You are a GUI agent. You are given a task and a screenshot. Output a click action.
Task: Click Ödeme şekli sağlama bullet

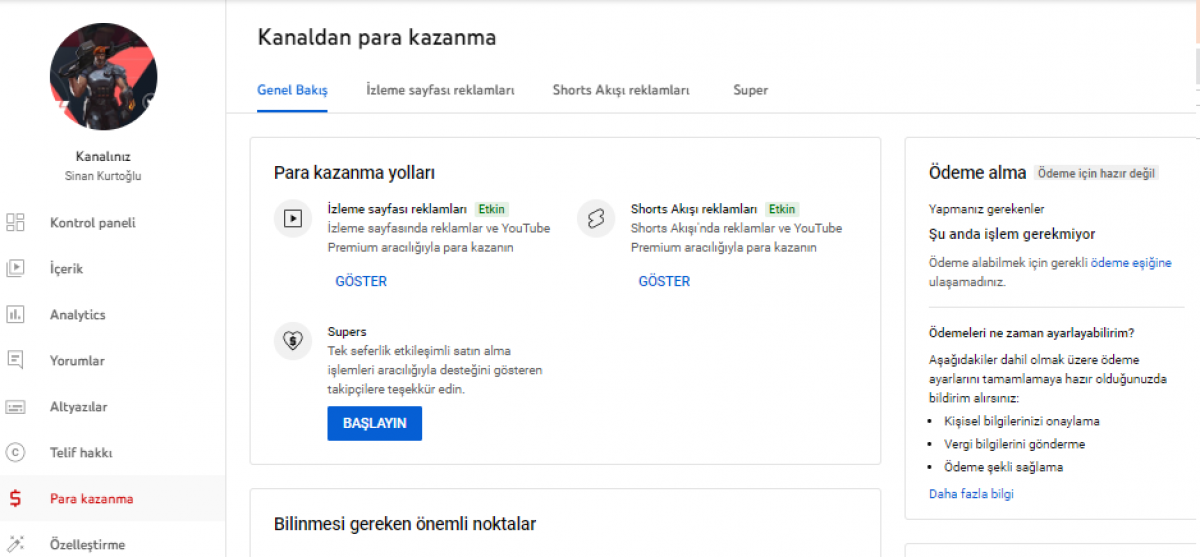[1003, 467]
